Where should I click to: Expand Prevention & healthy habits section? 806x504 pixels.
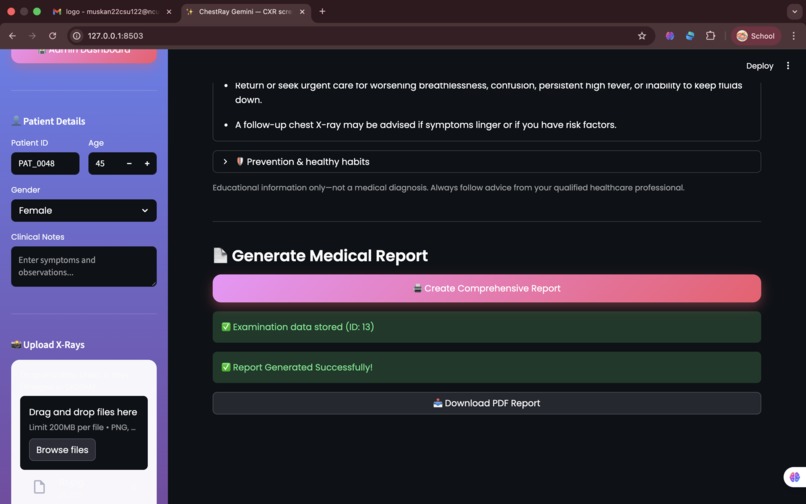coord(486,161)
